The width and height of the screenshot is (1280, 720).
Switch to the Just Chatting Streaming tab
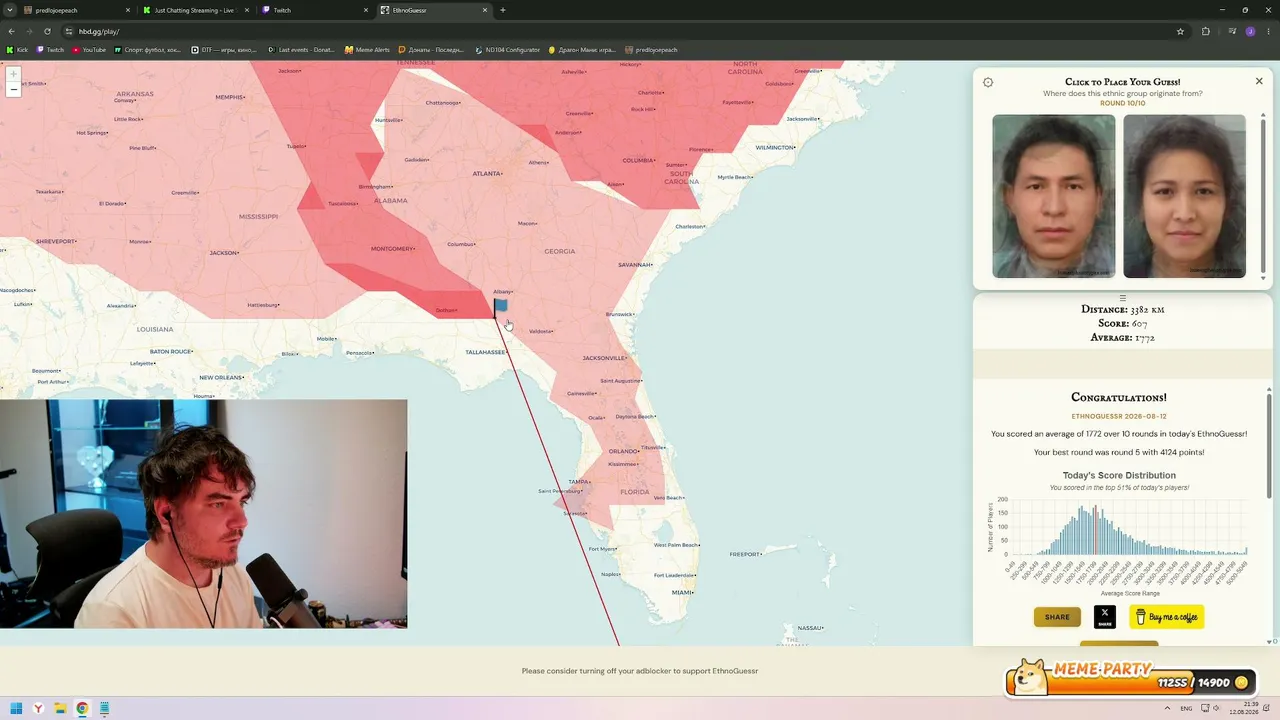195,10
